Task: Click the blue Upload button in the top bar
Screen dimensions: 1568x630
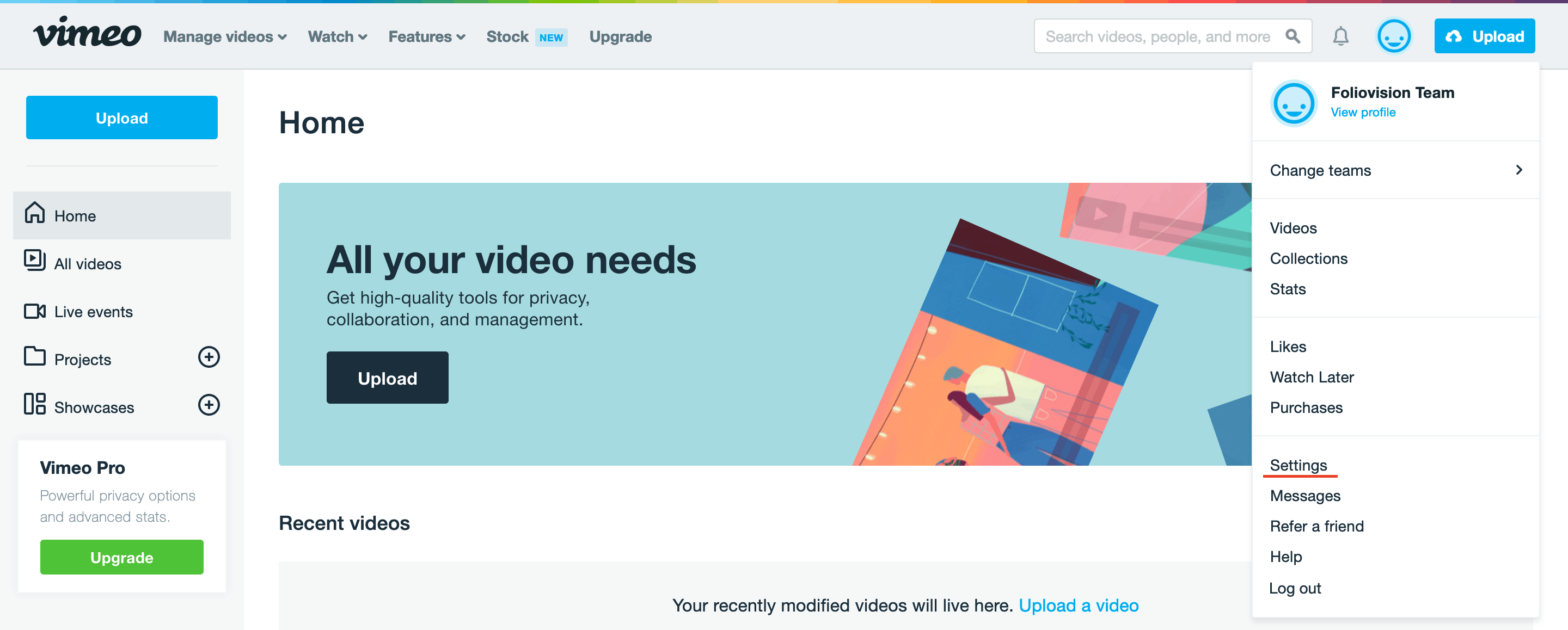Action: (1484, 36)
